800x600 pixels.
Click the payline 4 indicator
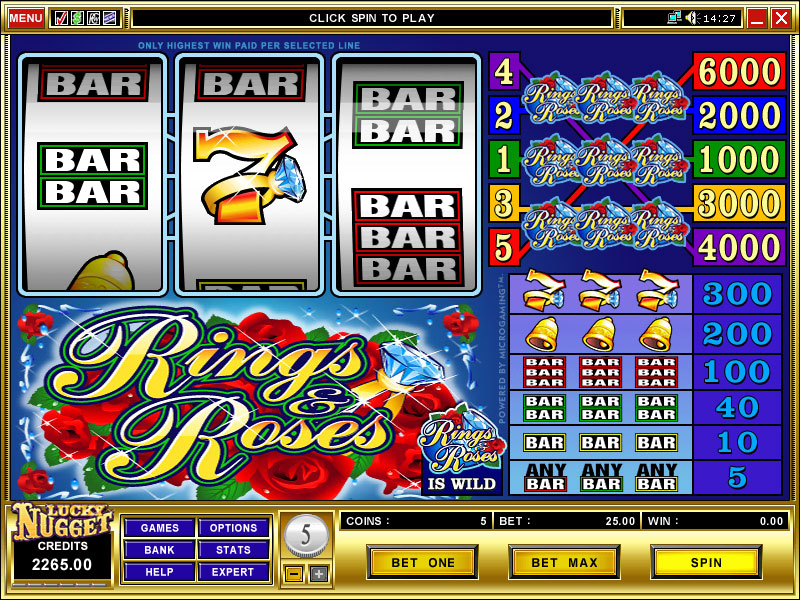504,71
